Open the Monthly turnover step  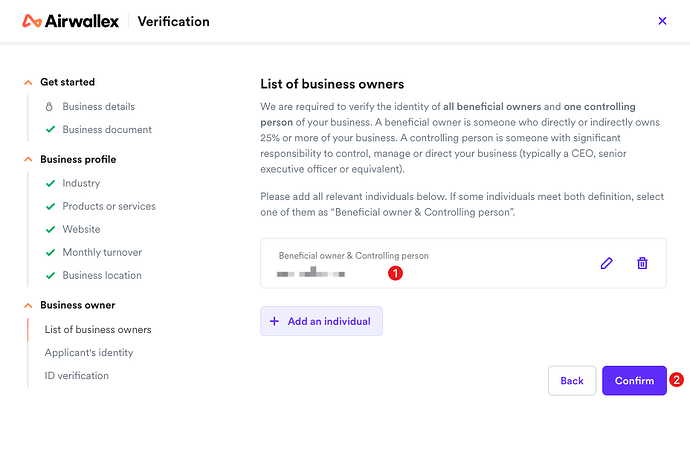click(x=102, y=252)
